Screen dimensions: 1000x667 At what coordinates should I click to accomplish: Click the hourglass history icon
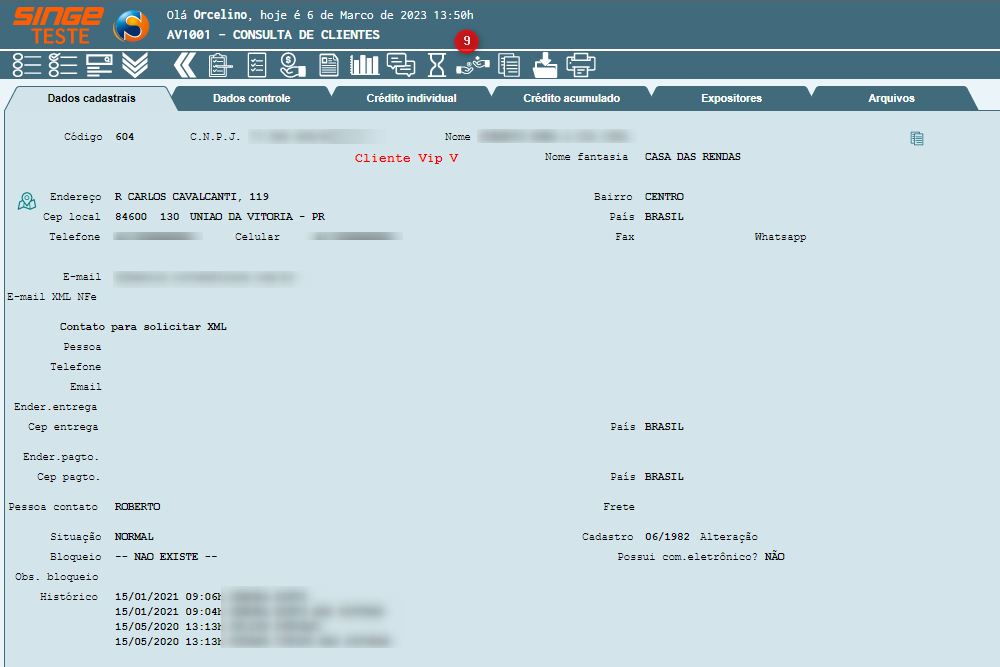tap(437, 66)
